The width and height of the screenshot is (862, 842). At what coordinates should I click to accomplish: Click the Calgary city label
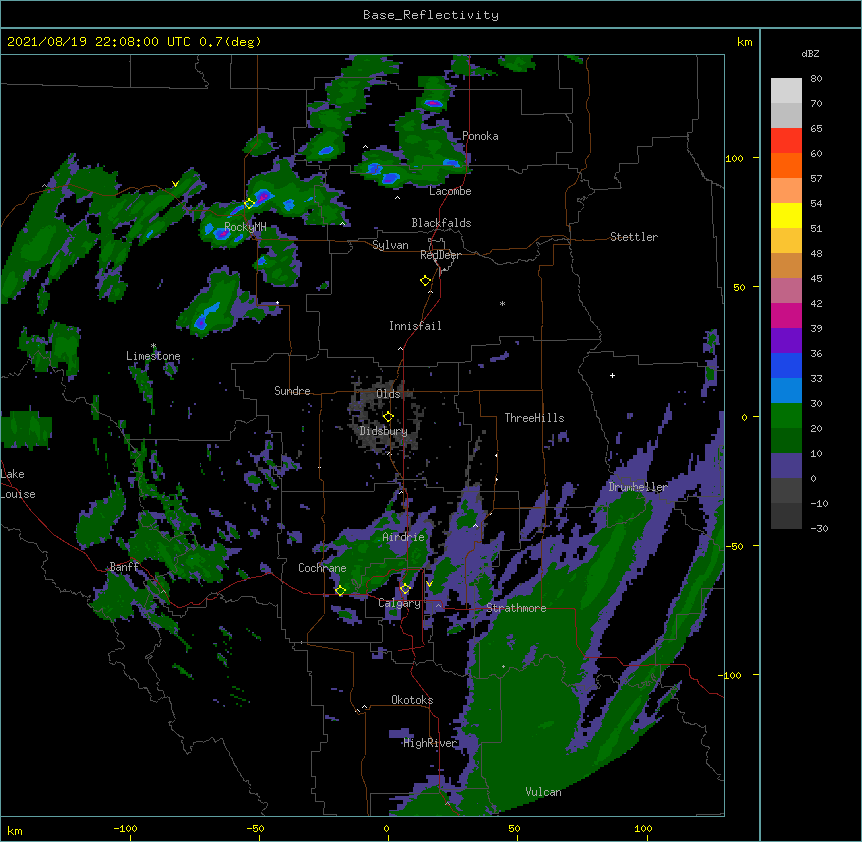399,603
